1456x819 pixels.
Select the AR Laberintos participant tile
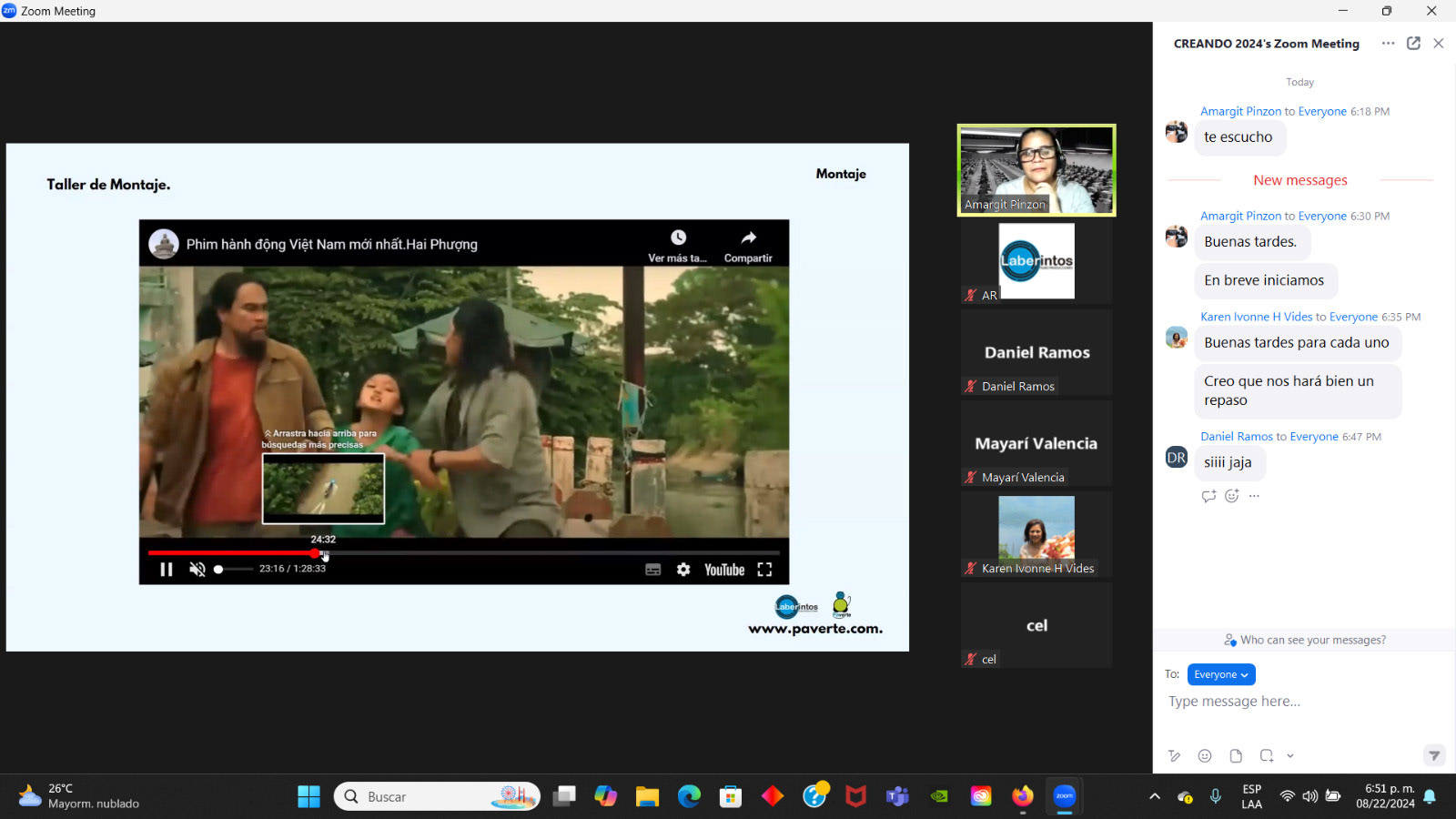coord(1036,261)
